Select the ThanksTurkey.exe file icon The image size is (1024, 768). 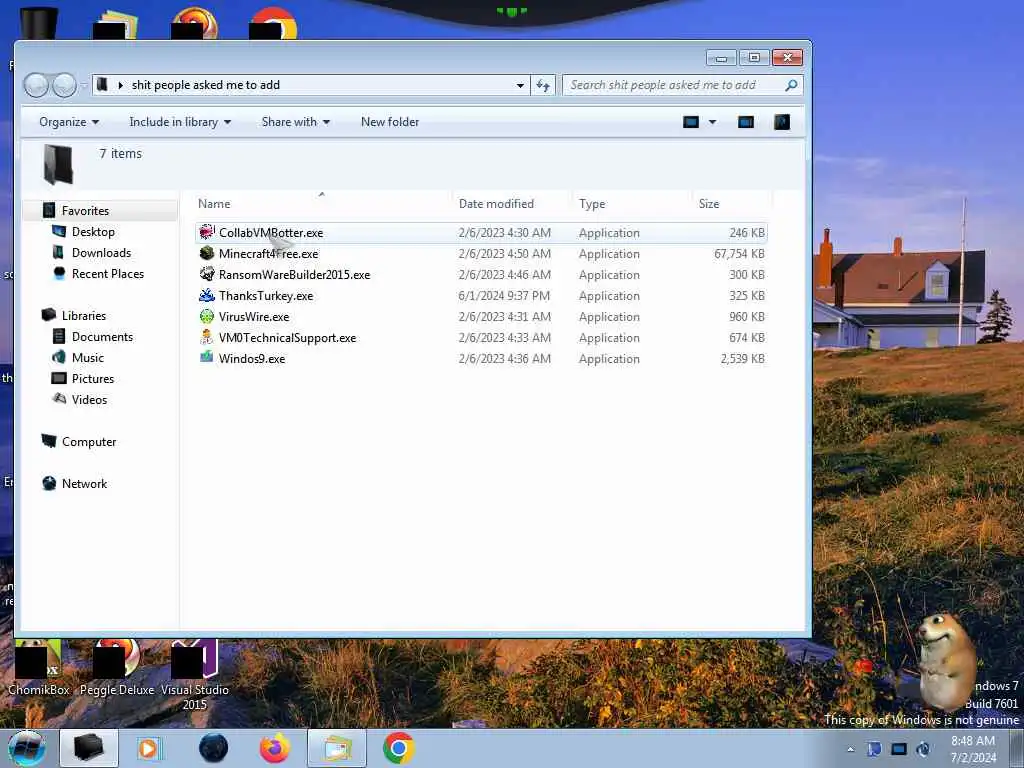coord(206,295)
